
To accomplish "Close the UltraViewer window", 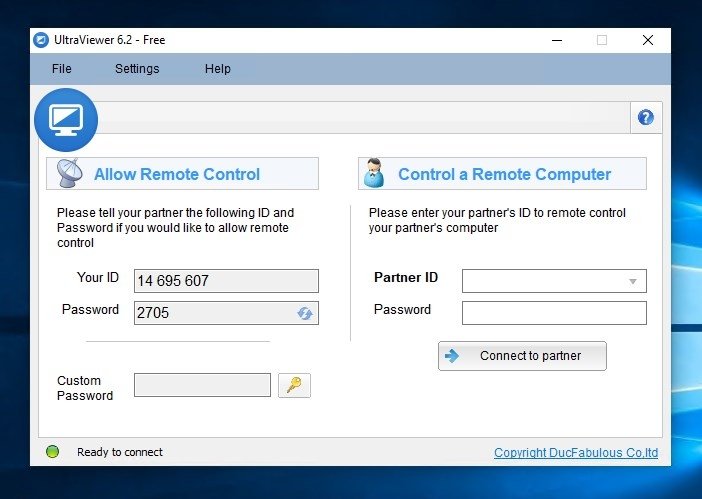I will tap(647, 40).
